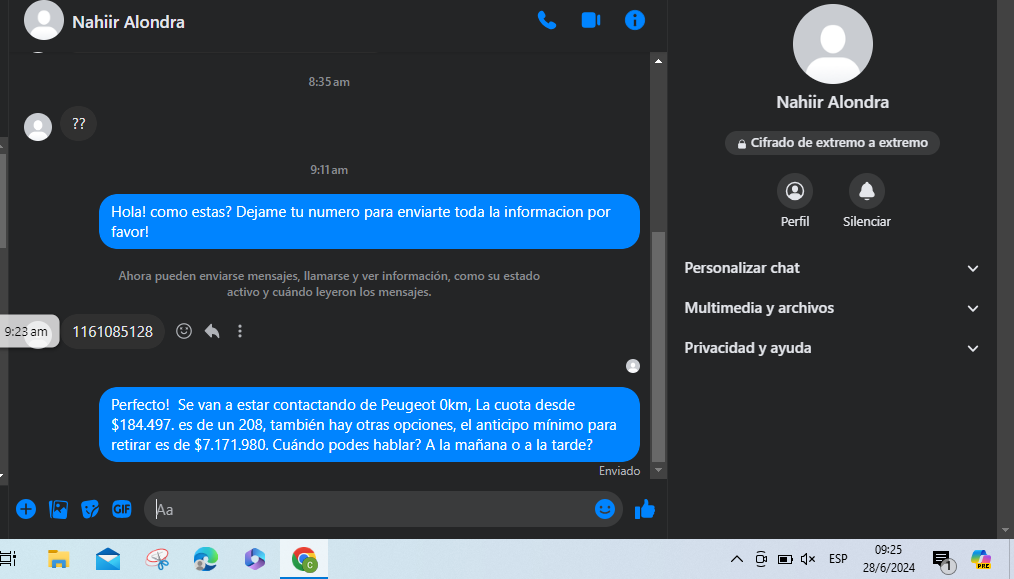
Task: View Nahiir Alondra's Perfil
Action: click(x=795, y=190)
